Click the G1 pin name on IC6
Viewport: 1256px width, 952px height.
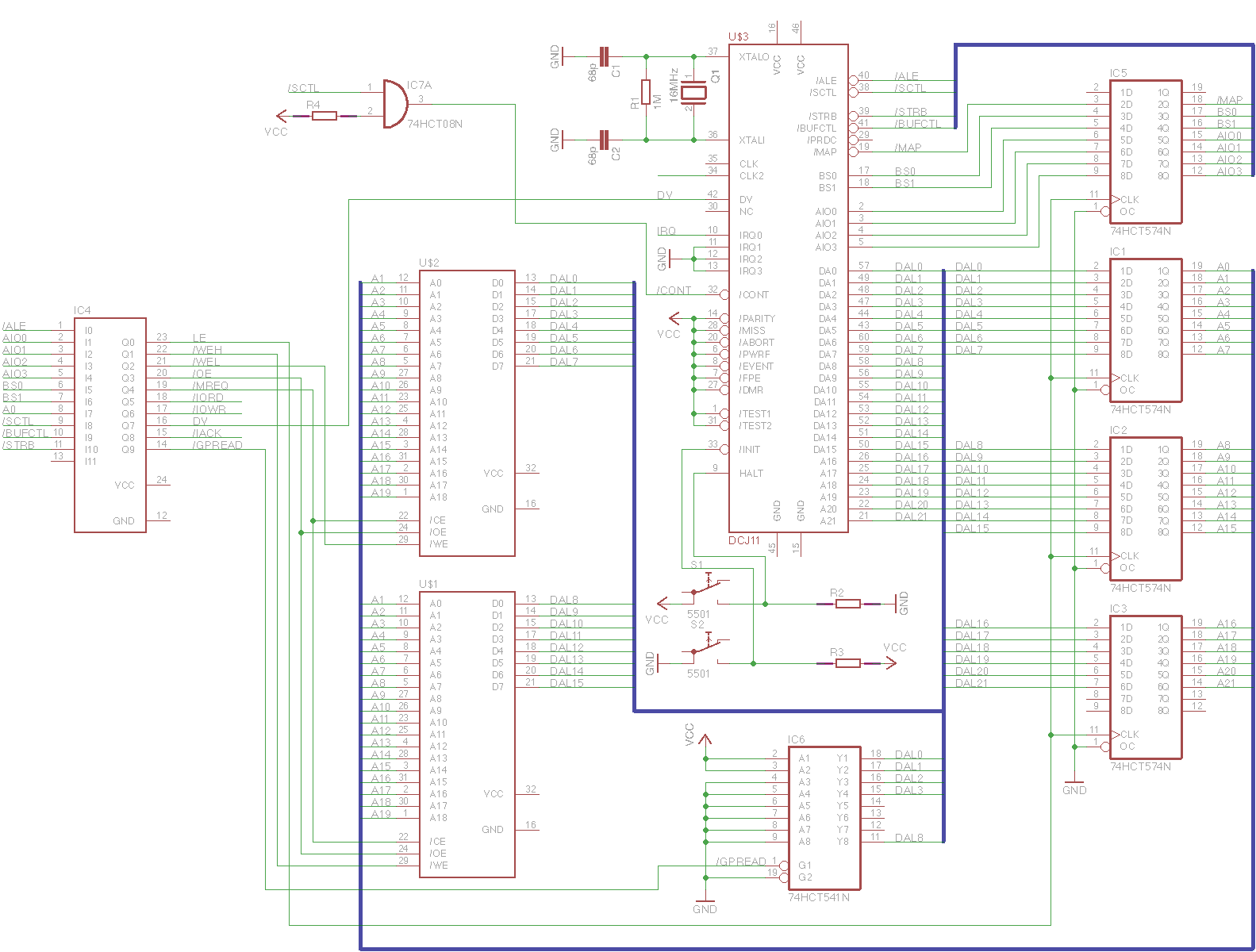(x=805, y=866)
